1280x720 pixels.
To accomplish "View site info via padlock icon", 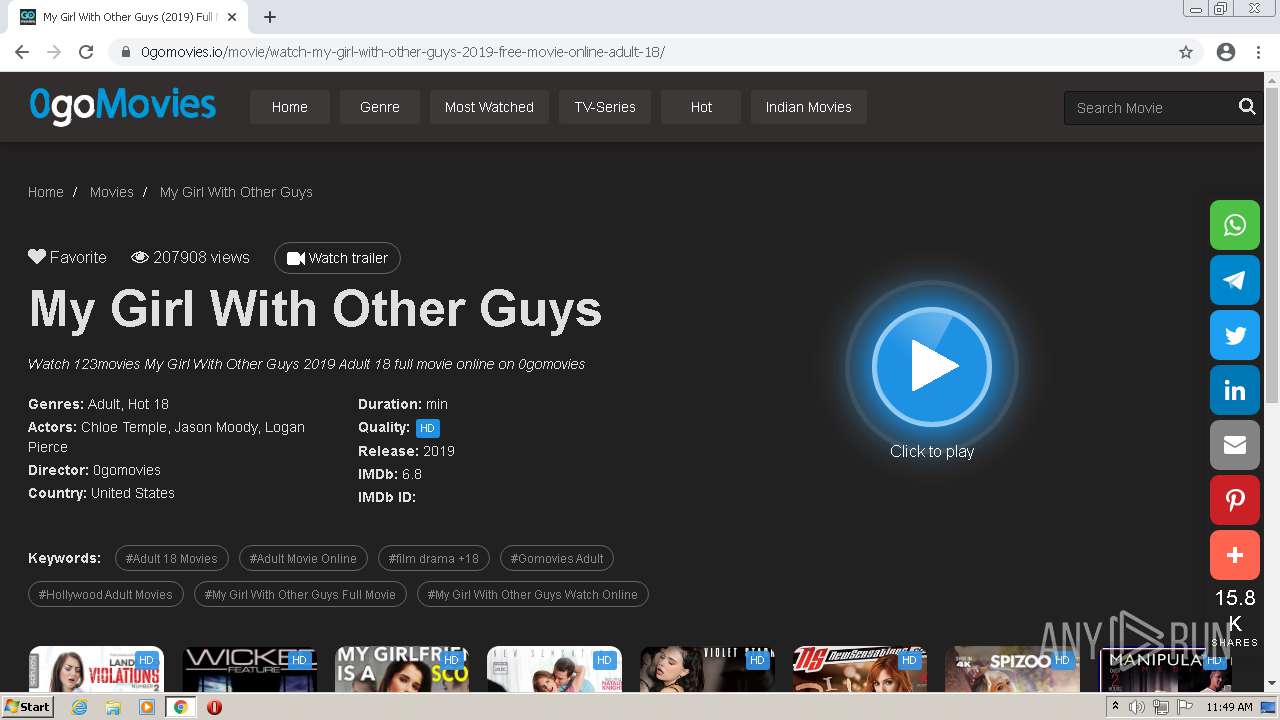I will [x=126, y=52].
